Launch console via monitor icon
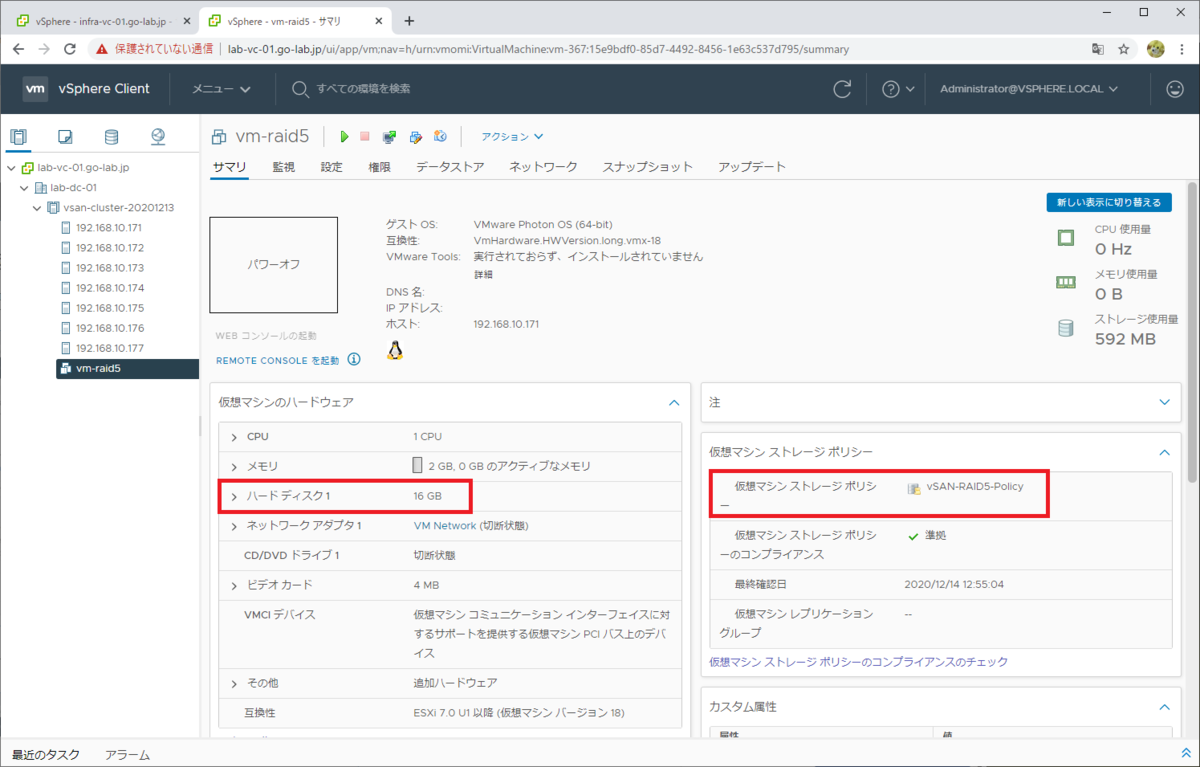Image resolution: width=1200 pixels, height=767 pixels. (x=390, y=137)
